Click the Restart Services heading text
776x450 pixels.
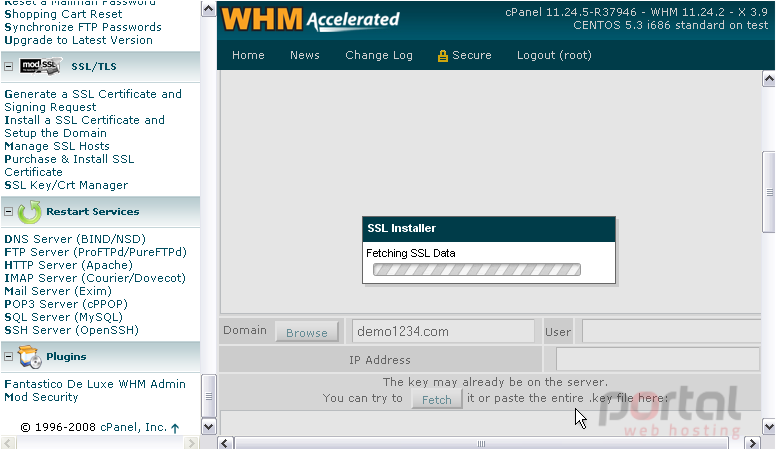point(93,211)
